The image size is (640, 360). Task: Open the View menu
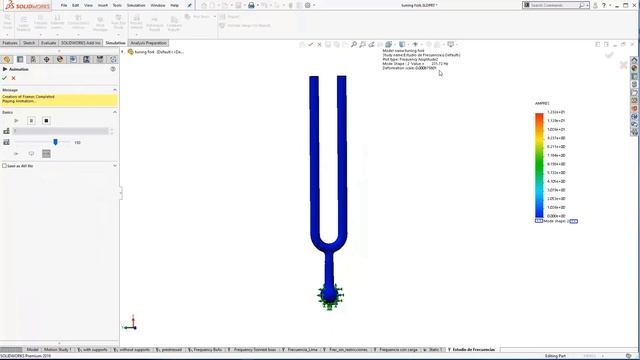(88, 5)
